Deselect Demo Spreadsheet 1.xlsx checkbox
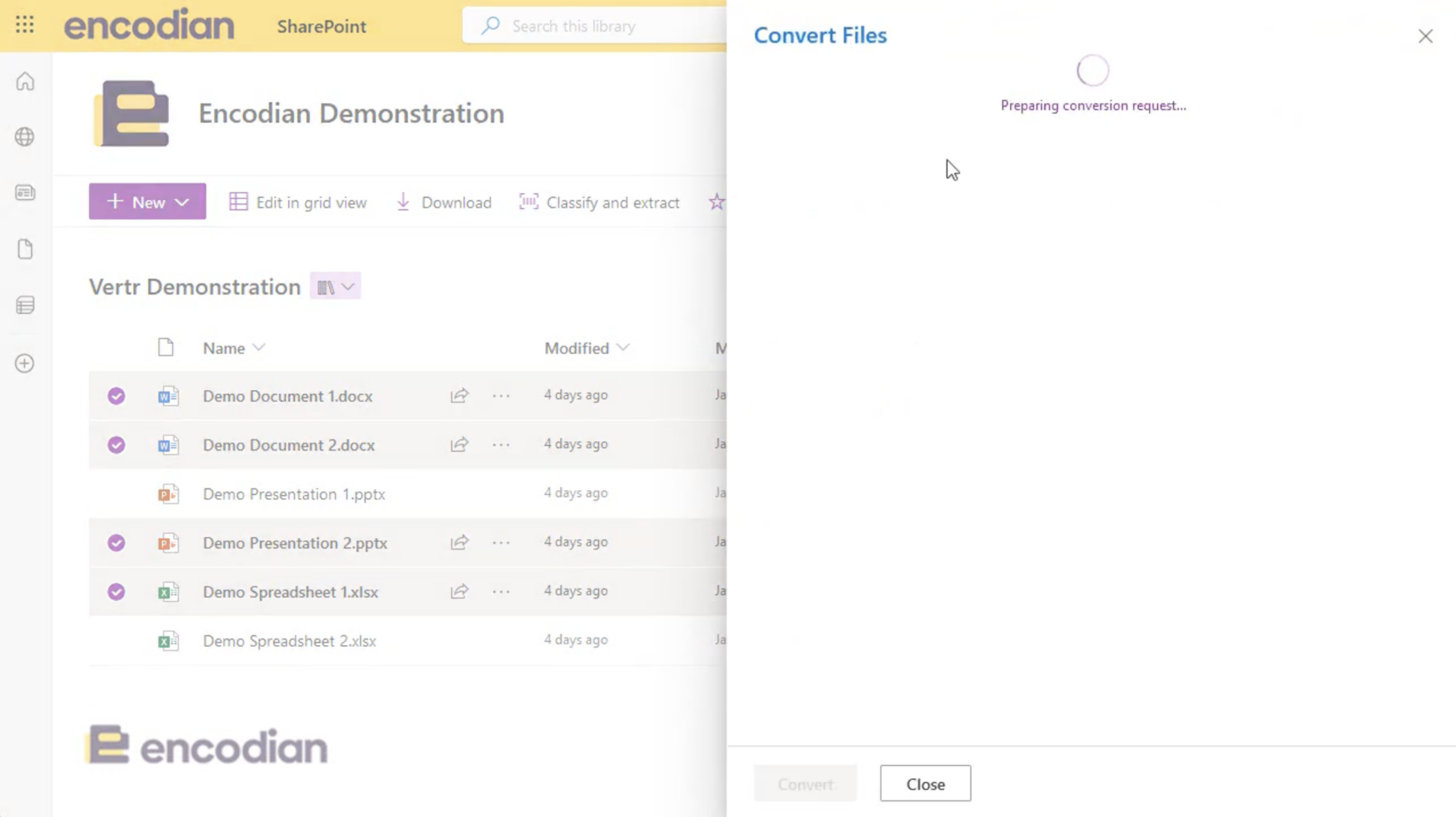The height and width of the screenshot is (817, 1456). pos(117,592)
